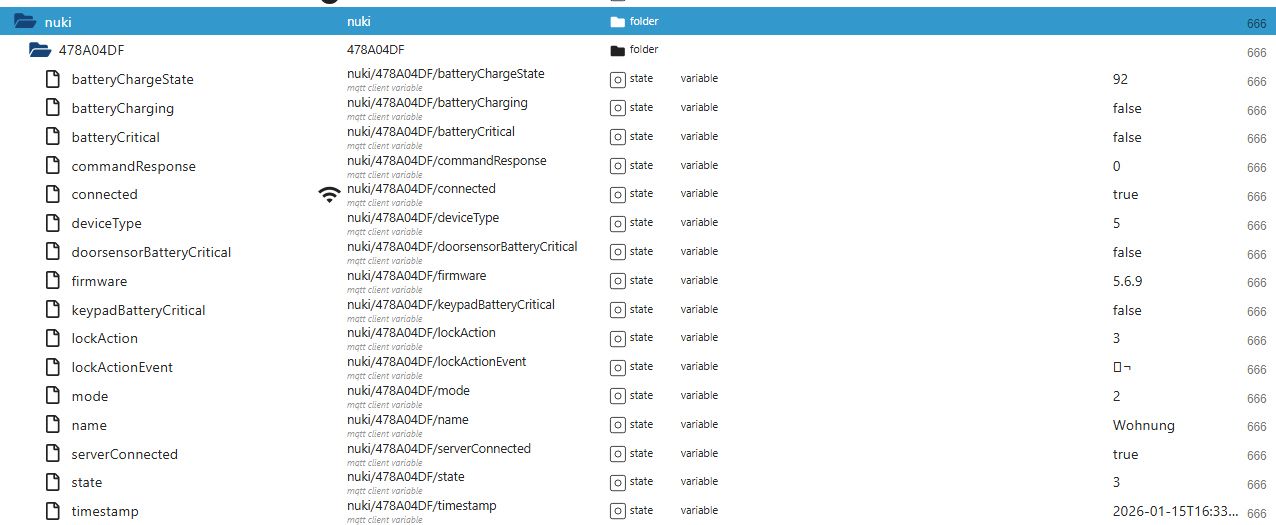Click the variable role on keypadBatteryCritical row
1276x525 pixels.
pos(699,309)
